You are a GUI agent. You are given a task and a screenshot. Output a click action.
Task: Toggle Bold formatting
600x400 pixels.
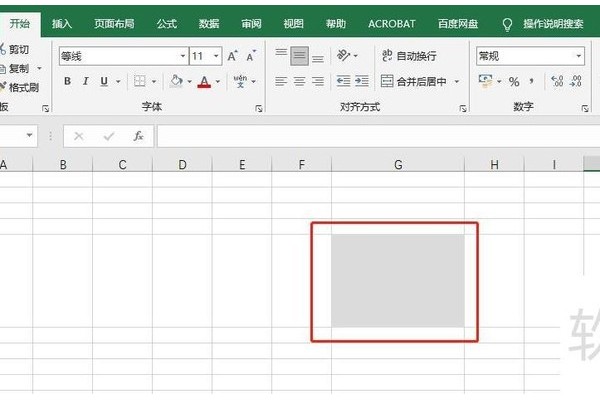point(67,81)
